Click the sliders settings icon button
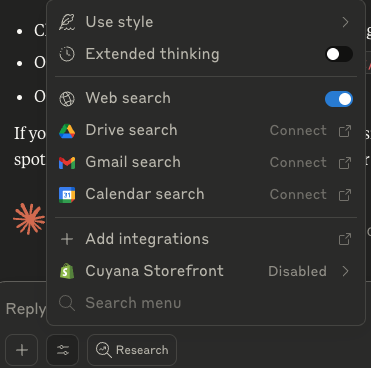Image resolution: width=371 pixels, height=368 pixels. point(63,350)
